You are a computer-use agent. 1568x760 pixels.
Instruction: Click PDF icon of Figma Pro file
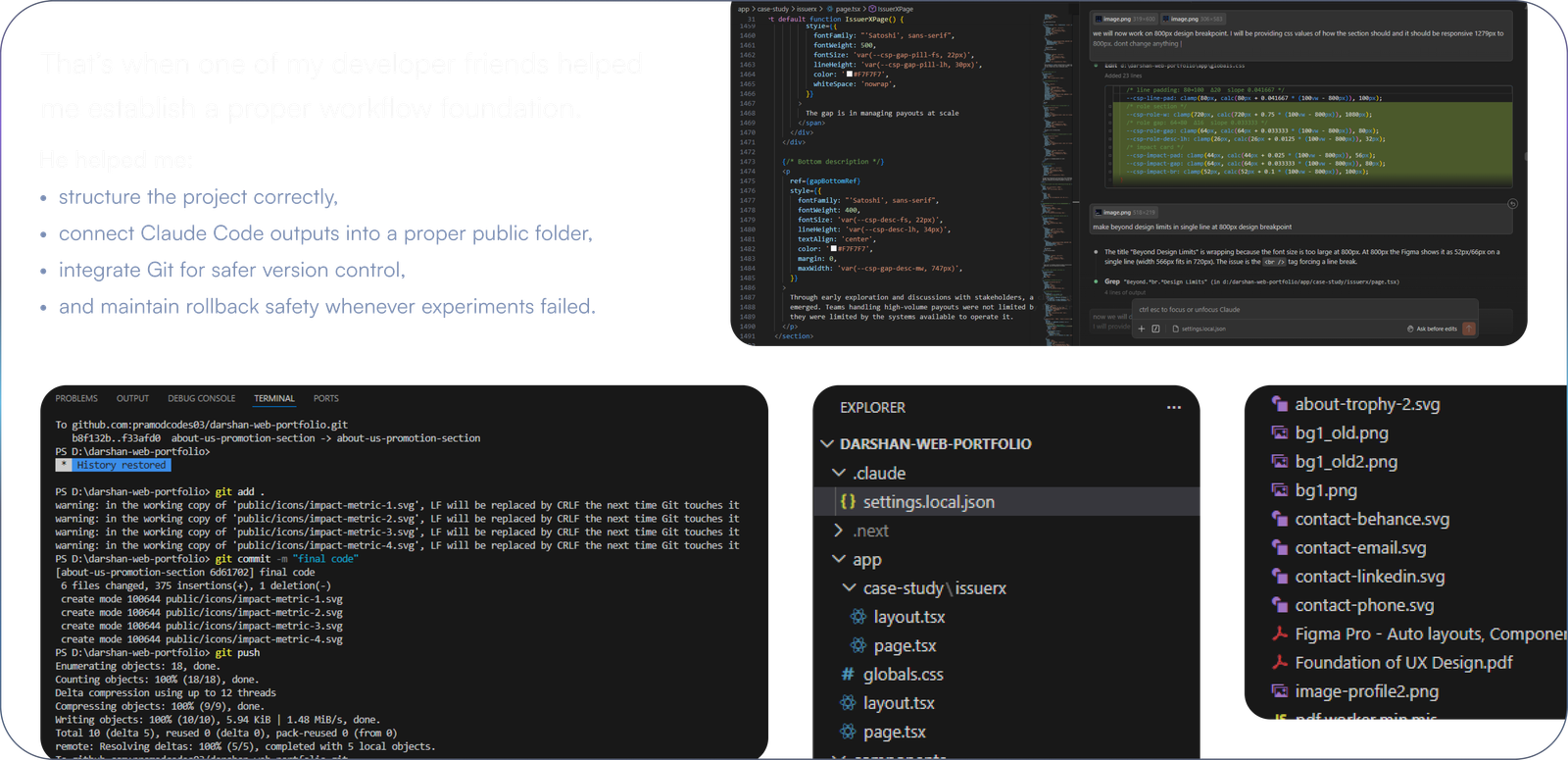[1279, 633]
